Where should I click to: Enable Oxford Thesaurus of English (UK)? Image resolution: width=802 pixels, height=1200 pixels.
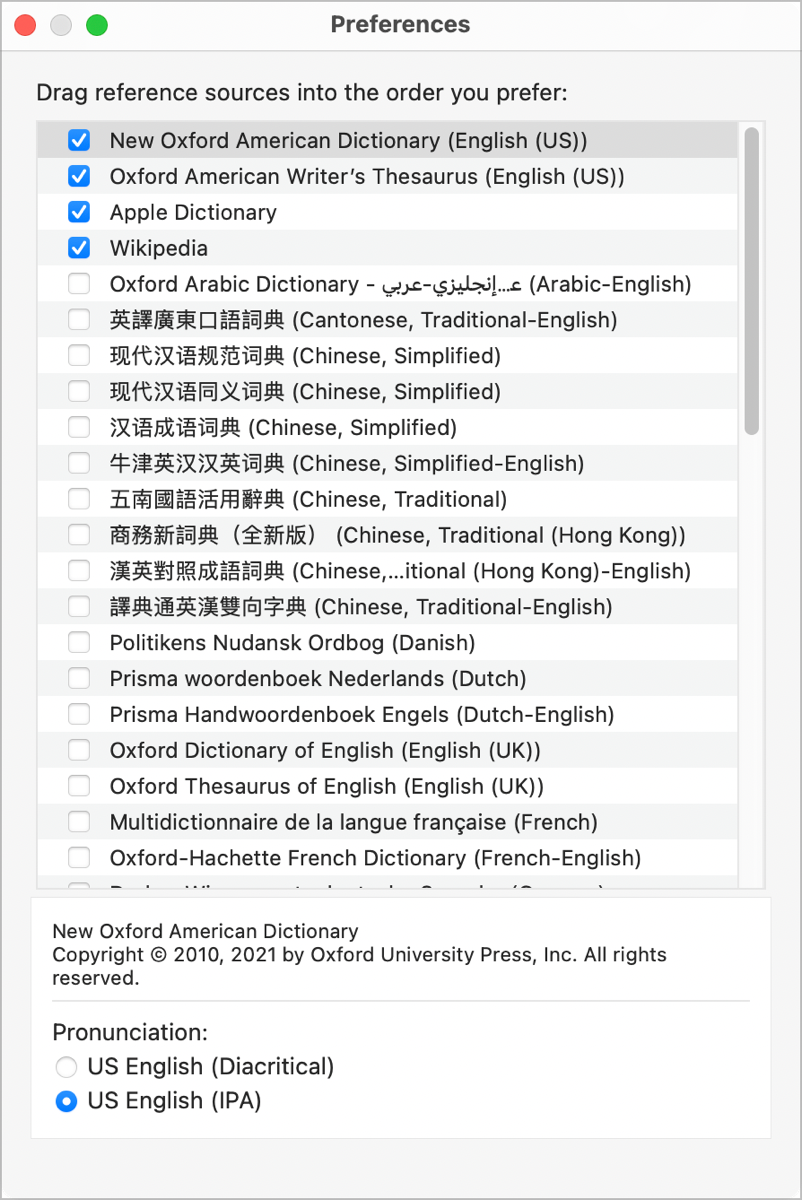click(79, 786)
